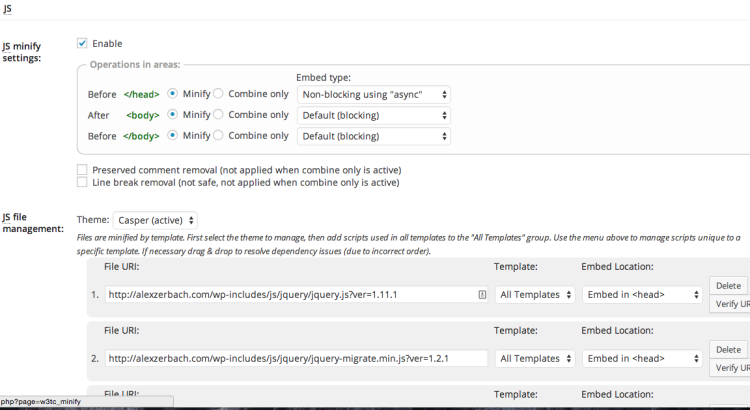
Task: Click the File URI field containing jquery.js?ver=1.11.1
Action: pos(296,295)
